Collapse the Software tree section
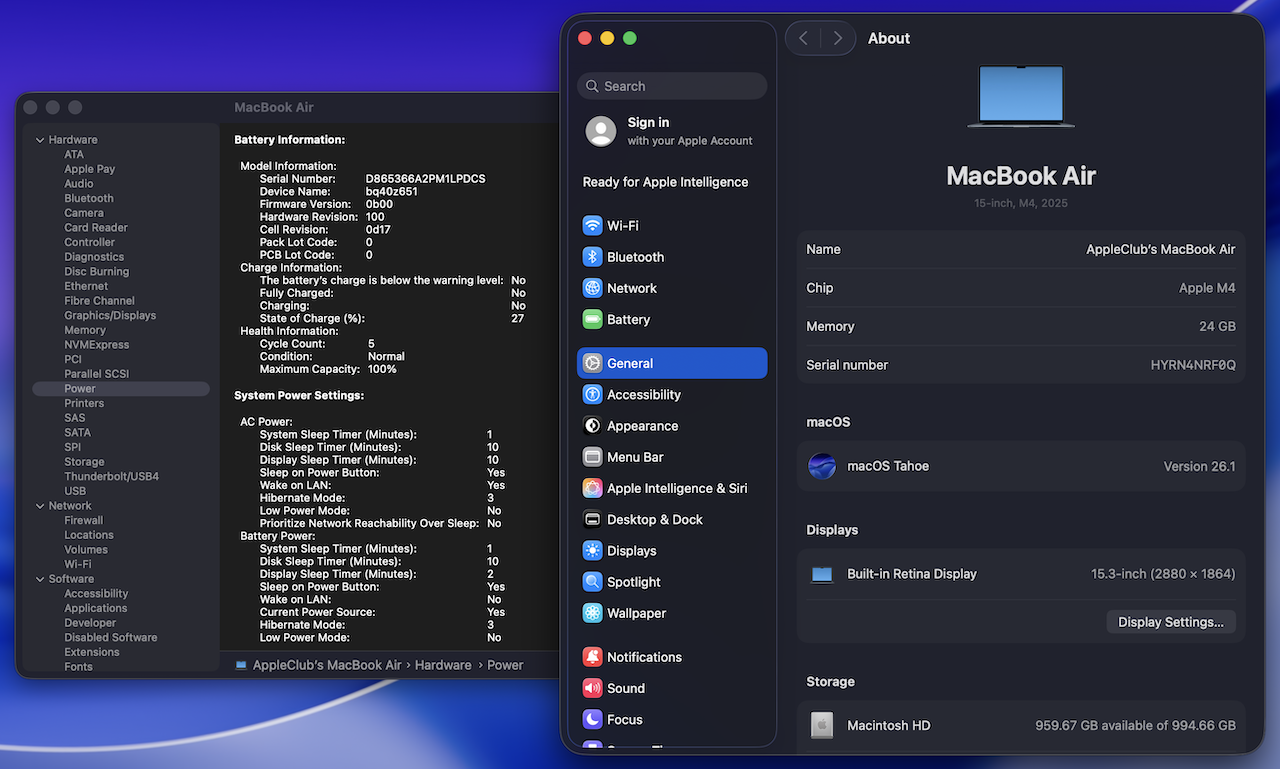 [x=41, y=579]
